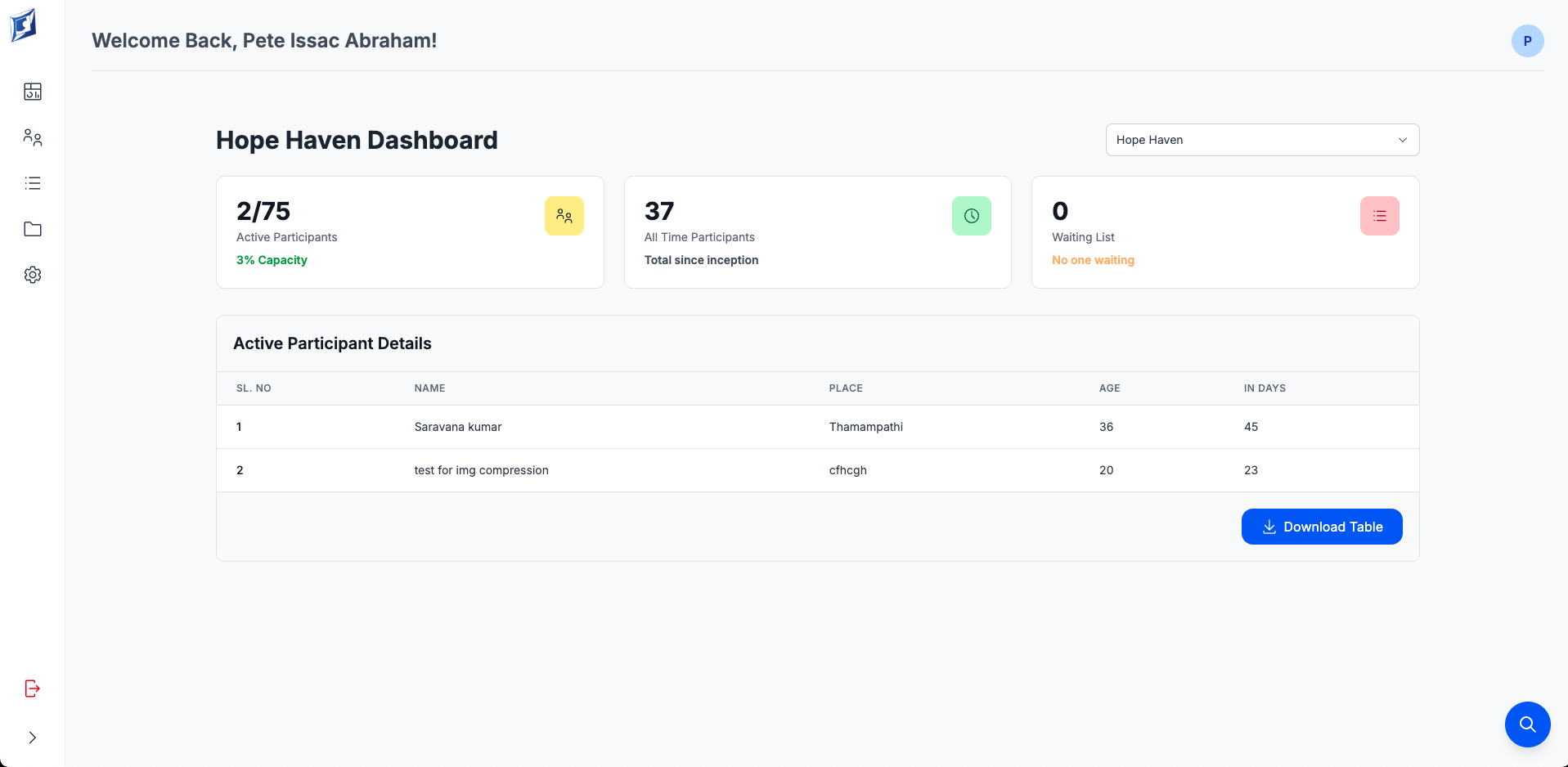This screenshot has height=767, width=1568.
Task: Click the Download Table button
Action: [1321, 527]
